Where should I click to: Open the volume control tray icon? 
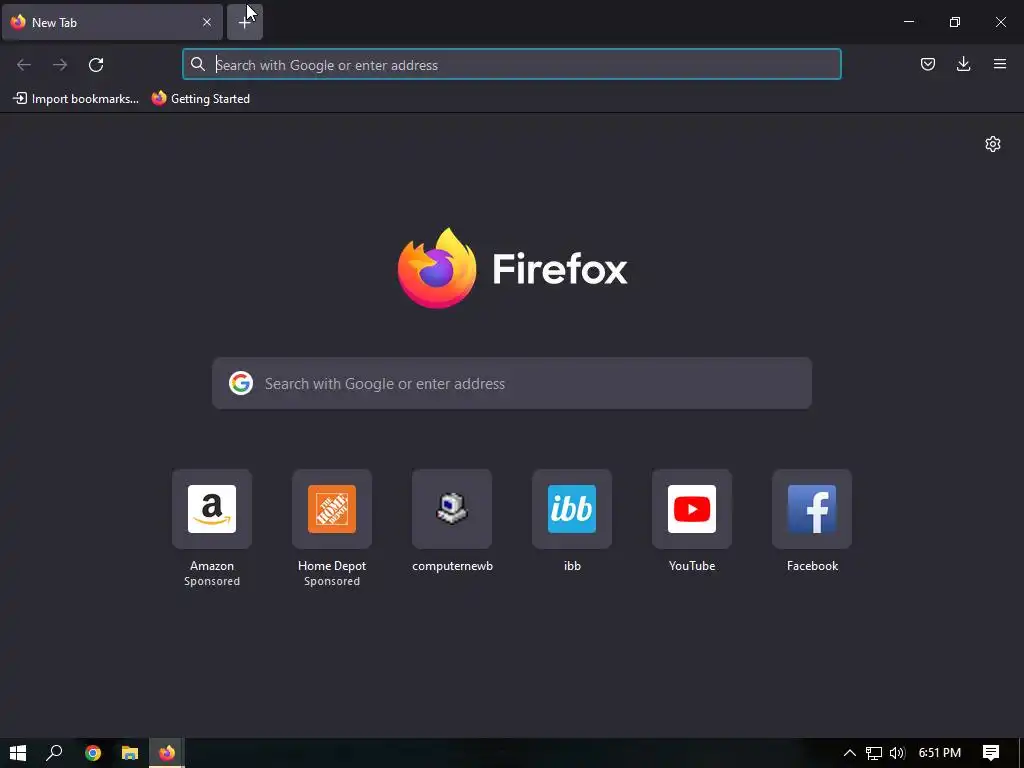(x=897, y=753)
